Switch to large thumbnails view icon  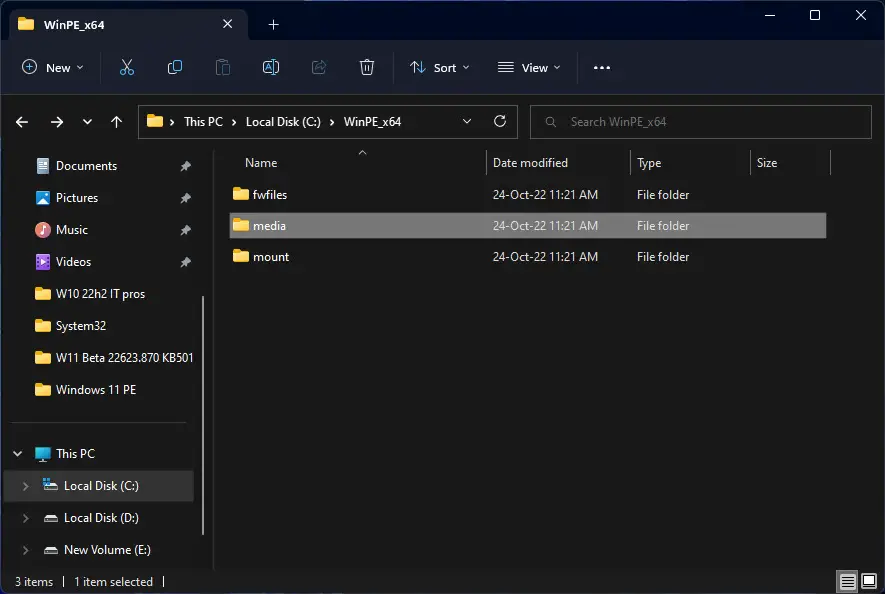click(869, 581)
